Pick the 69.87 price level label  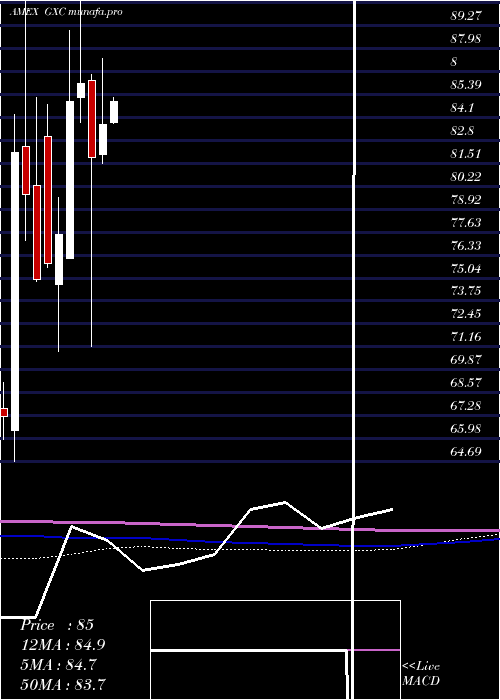tap(466, 360)
